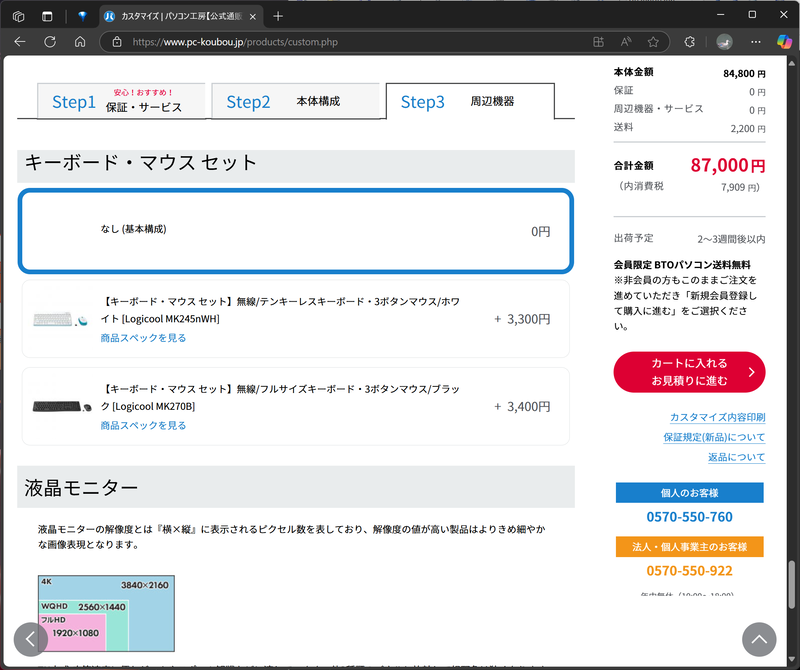Click the browser profile avatar
Image resolution: width=800 pixels, height=670 pixels.
(x=723, y=42)
